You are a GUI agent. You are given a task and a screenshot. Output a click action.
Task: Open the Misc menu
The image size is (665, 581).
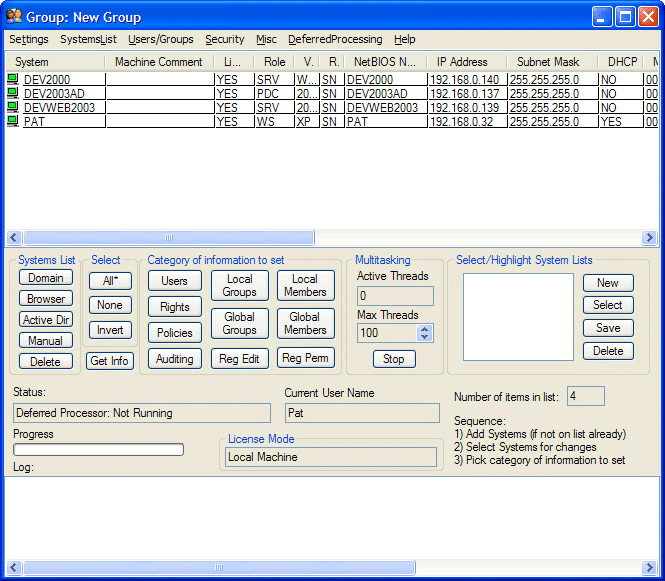[x=266, y=39]
